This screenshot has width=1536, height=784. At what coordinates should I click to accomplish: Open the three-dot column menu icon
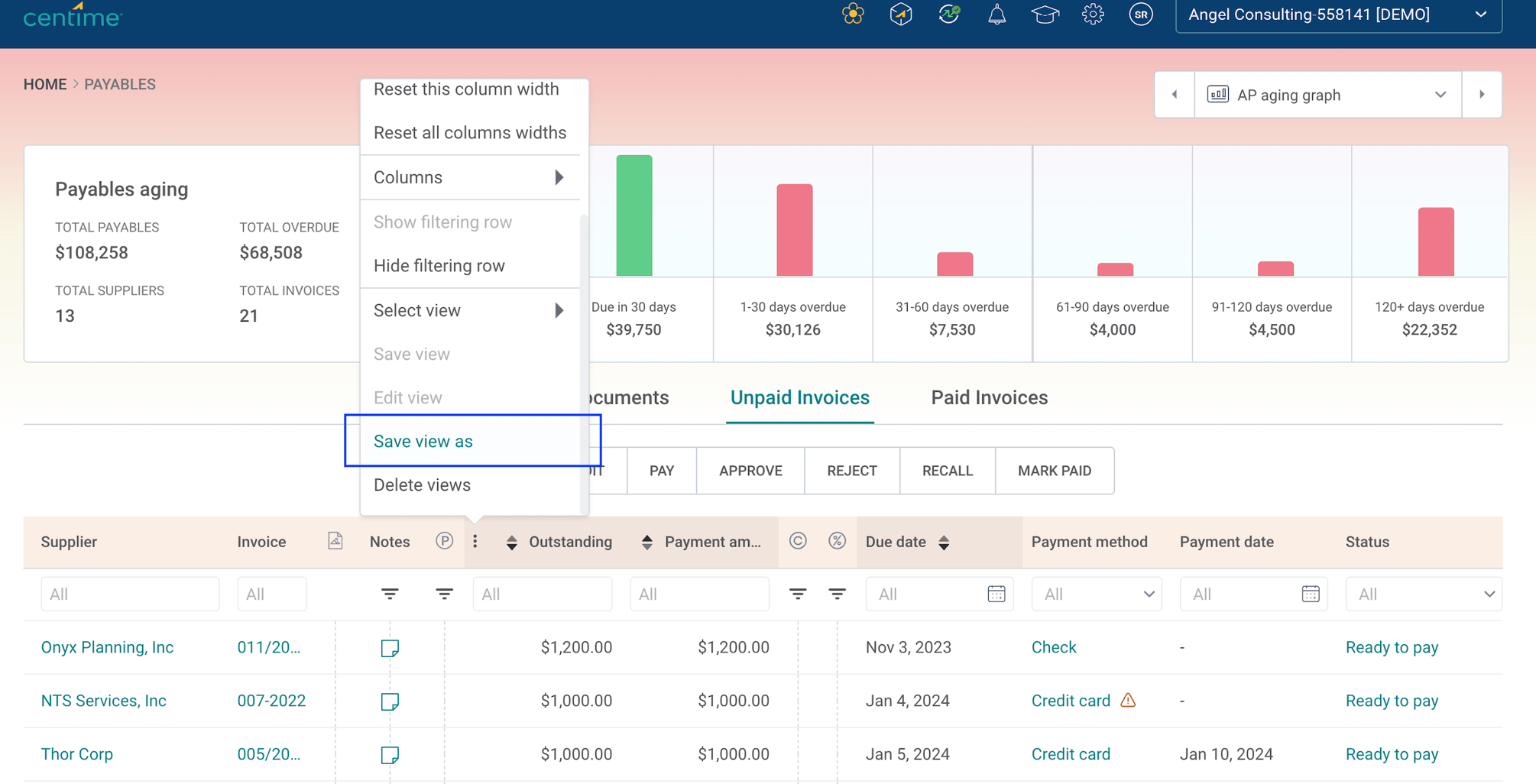coord(475,541)
